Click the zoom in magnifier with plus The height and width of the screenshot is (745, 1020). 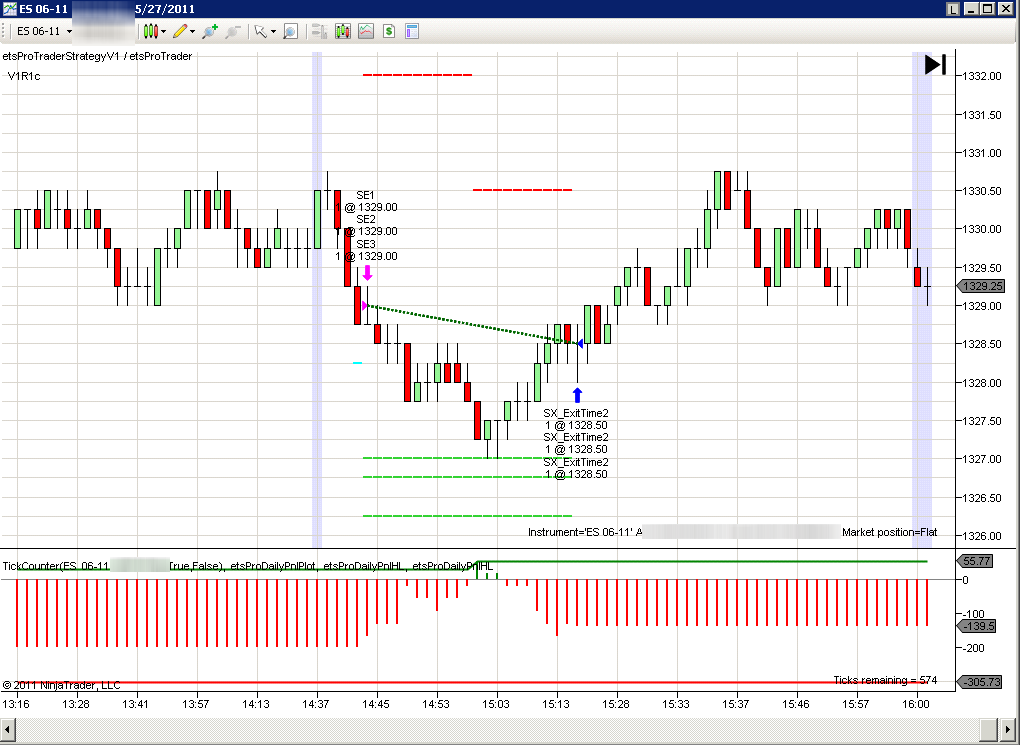coord(209,31)
